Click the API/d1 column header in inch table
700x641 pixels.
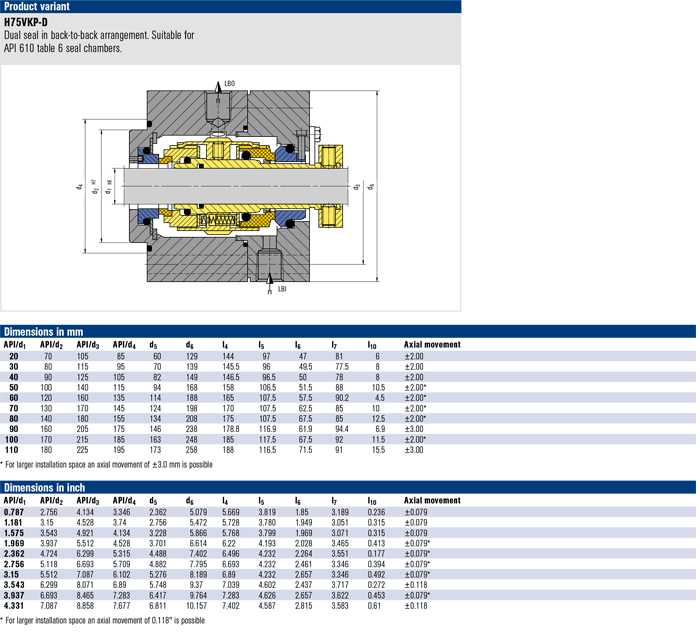tap(14, 500)
